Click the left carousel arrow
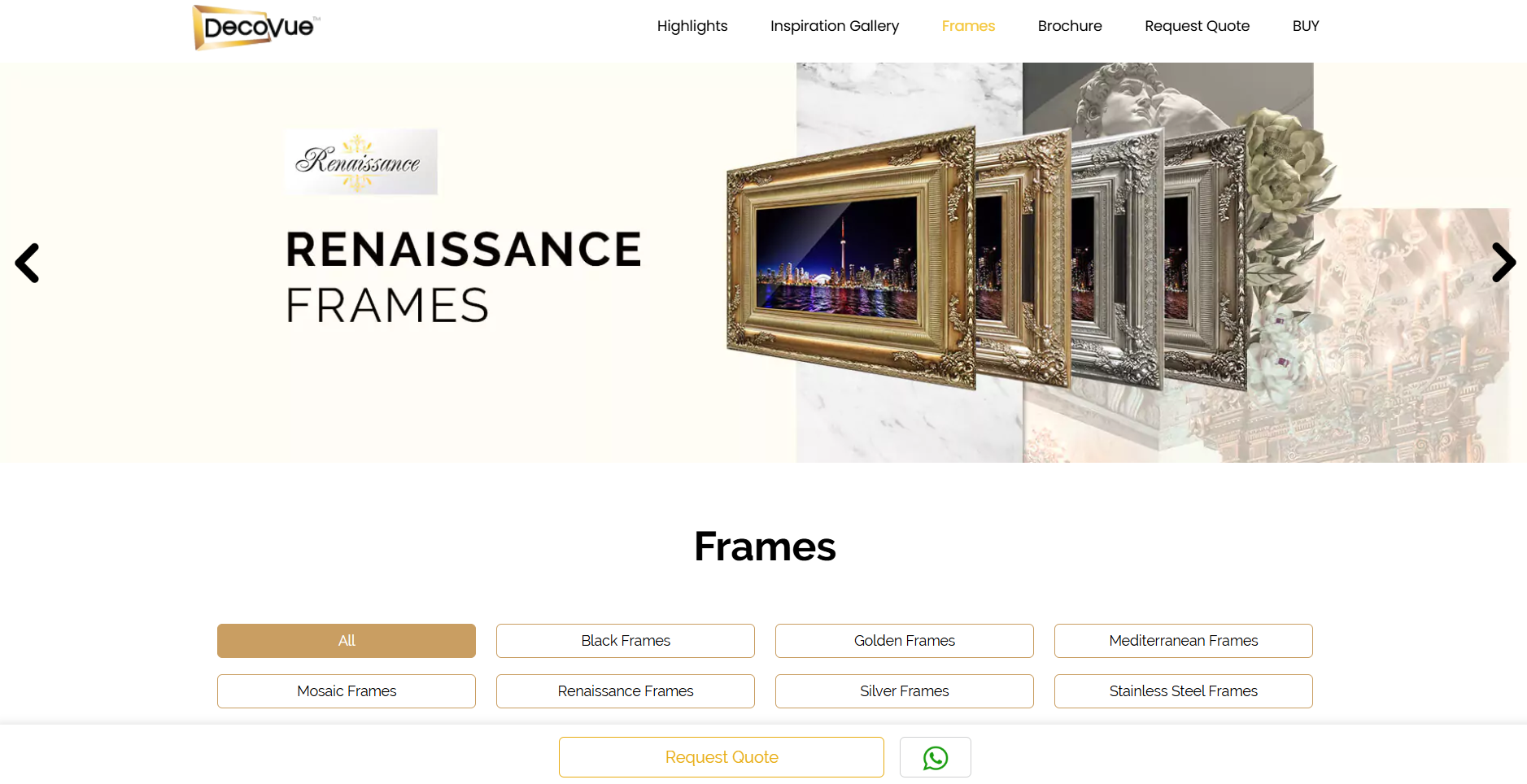The image size is (1527, 784). pos(27,263)
